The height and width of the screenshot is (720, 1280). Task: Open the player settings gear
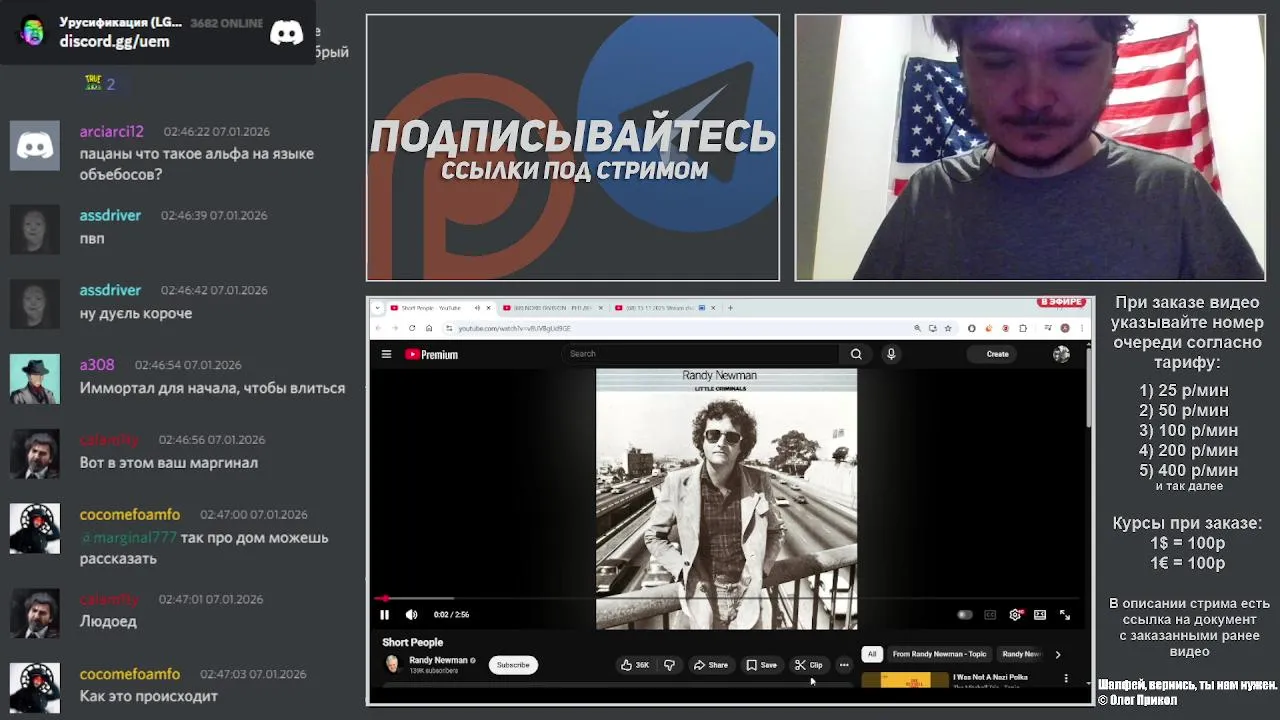pyautogui.click(x=1015, y=615)
